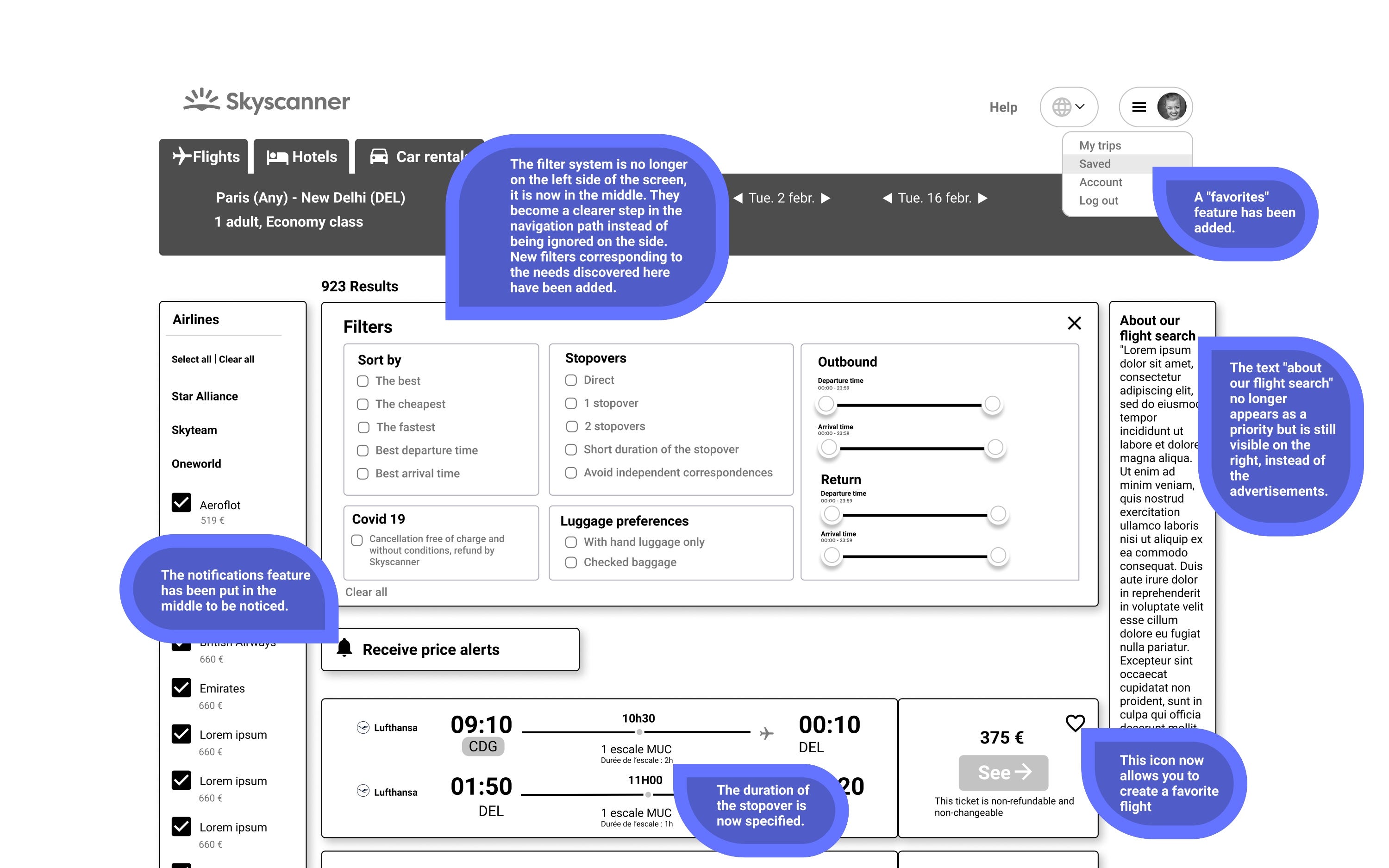
Task: Open the hamburger menu icon
Action: click(x=1139, y=107)
